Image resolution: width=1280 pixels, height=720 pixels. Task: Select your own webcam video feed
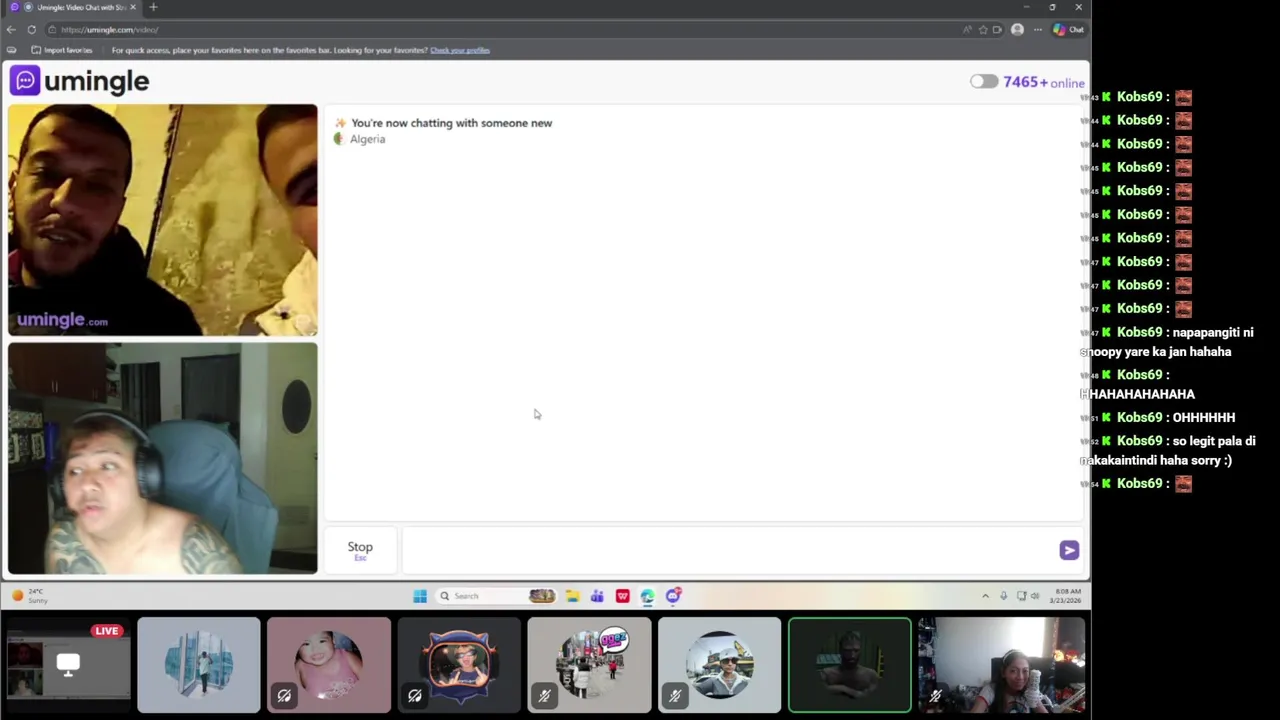163,459
